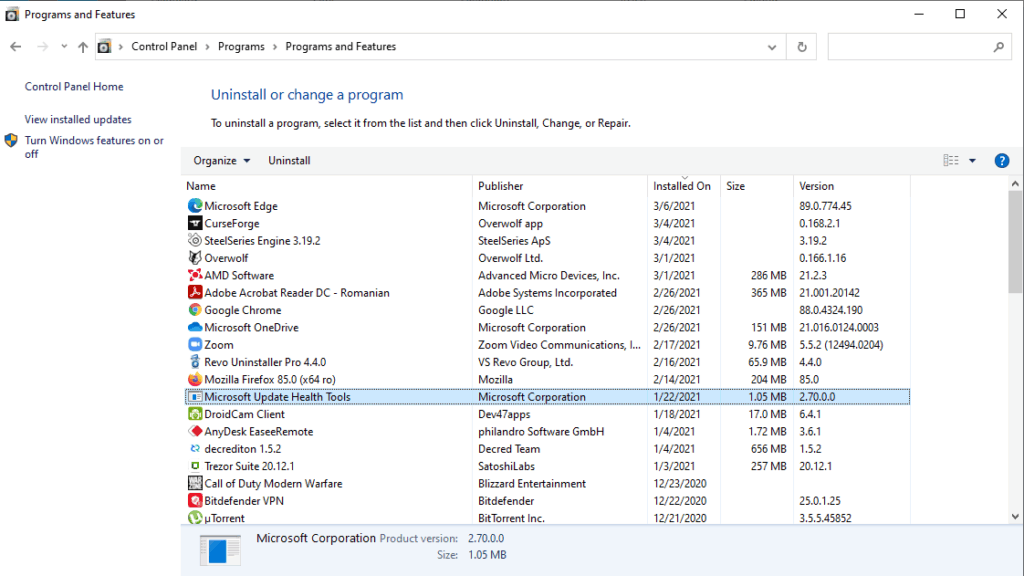This screenshot has height=576, width=1024.
Task: Click the search magnifier icon
Action: coord(999,46)
